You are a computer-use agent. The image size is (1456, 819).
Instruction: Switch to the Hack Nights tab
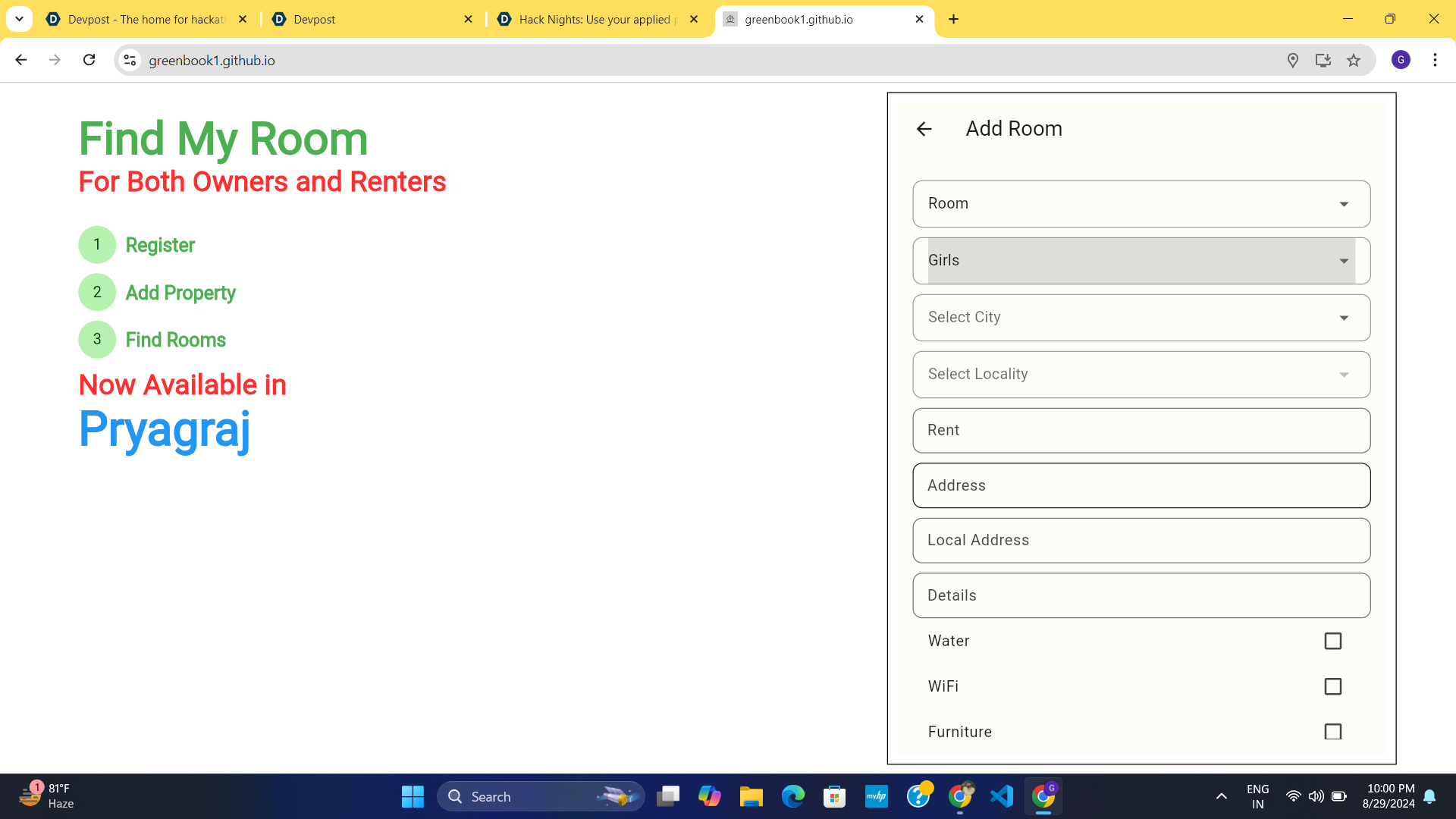(595, 20)
